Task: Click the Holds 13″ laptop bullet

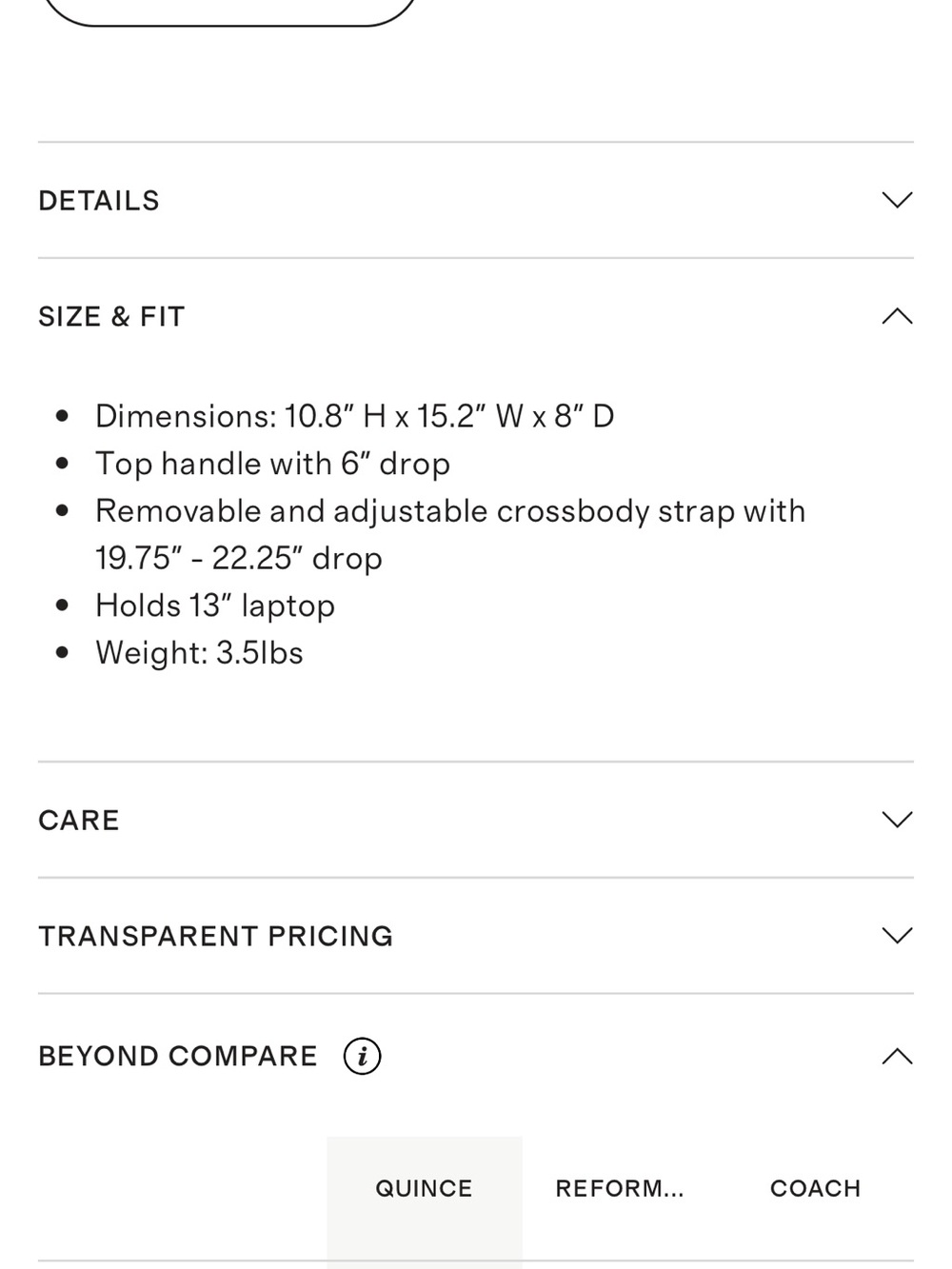Action: (215, 605)
